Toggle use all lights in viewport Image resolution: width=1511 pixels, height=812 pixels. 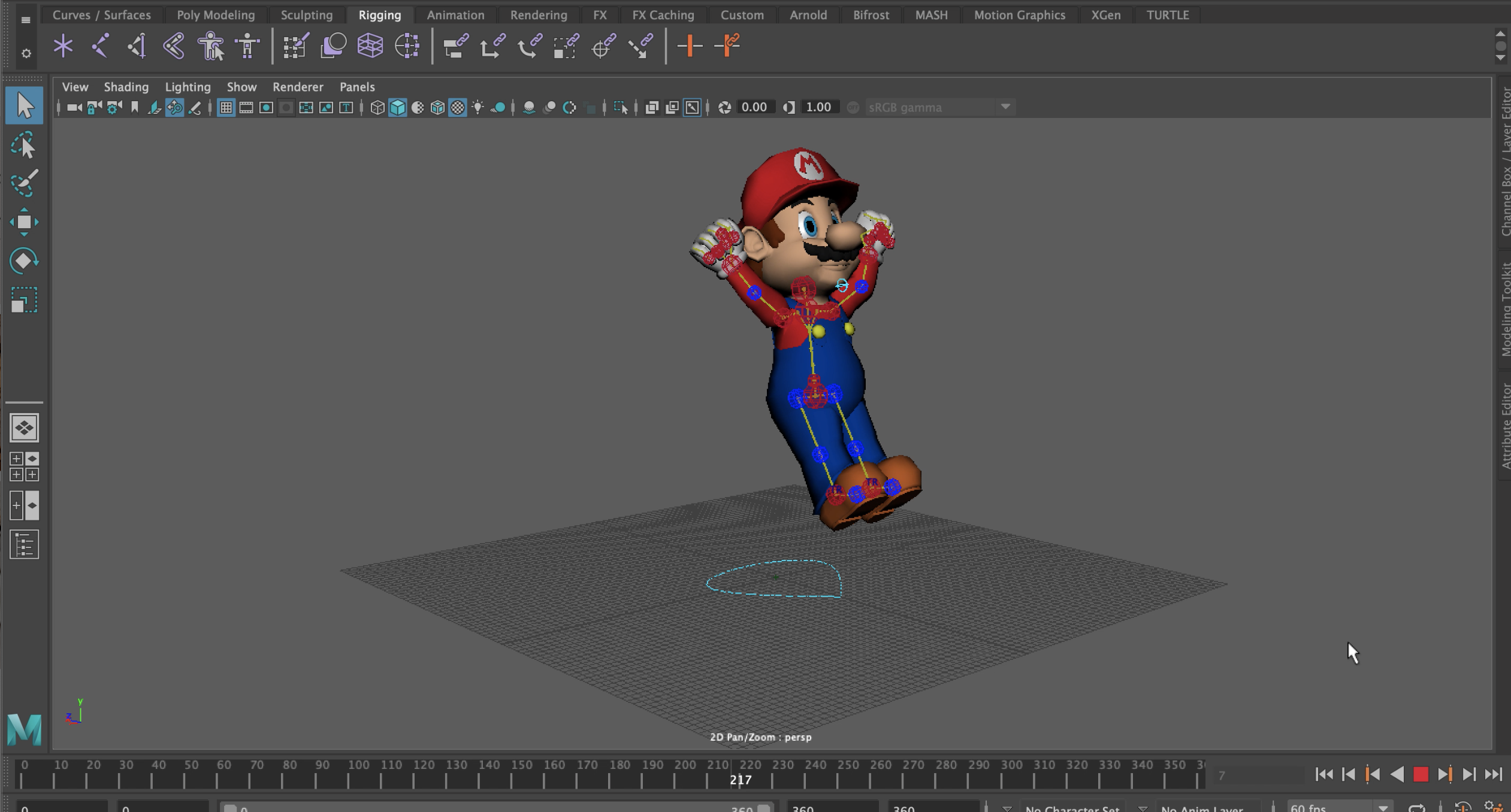tap(478, 108)
